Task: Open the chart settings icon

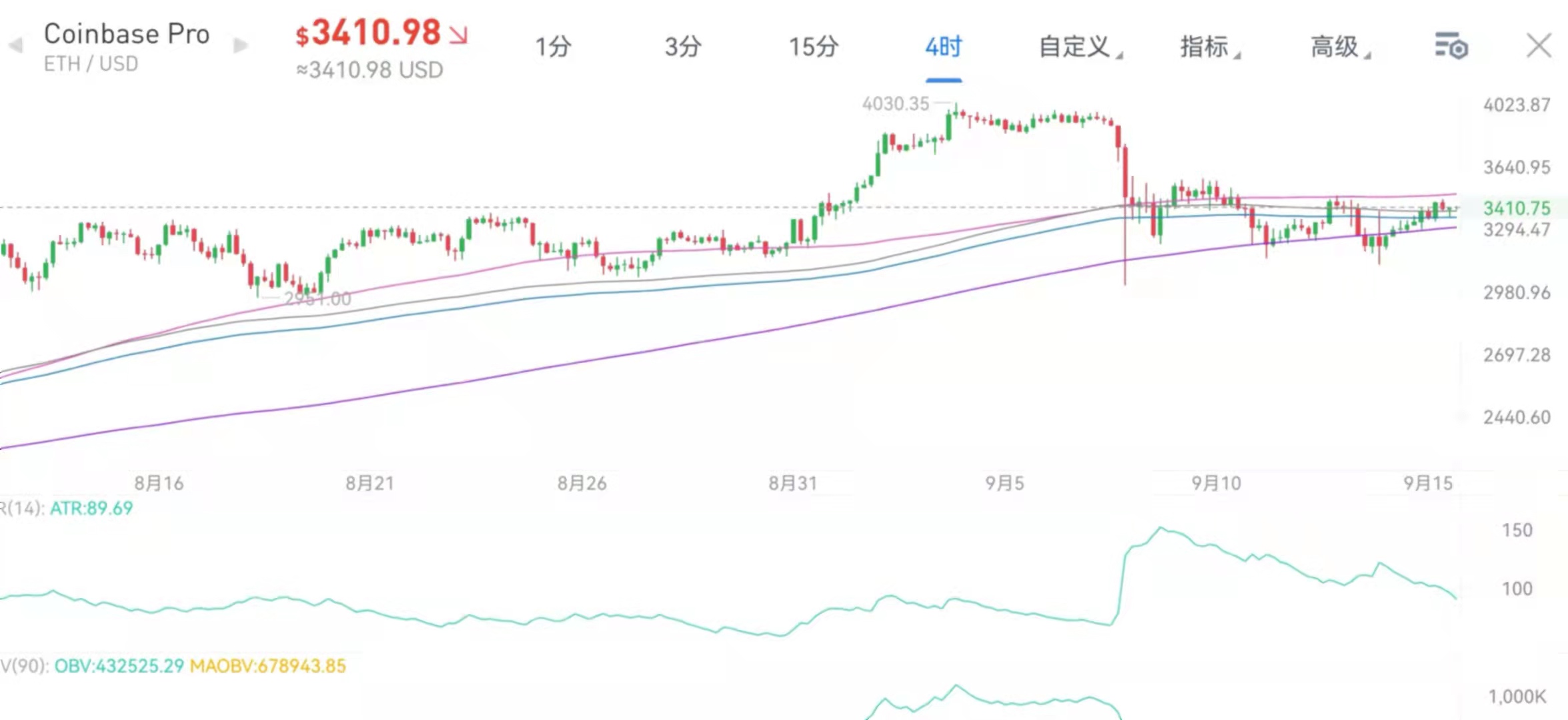Action: tap(1451, 46)
